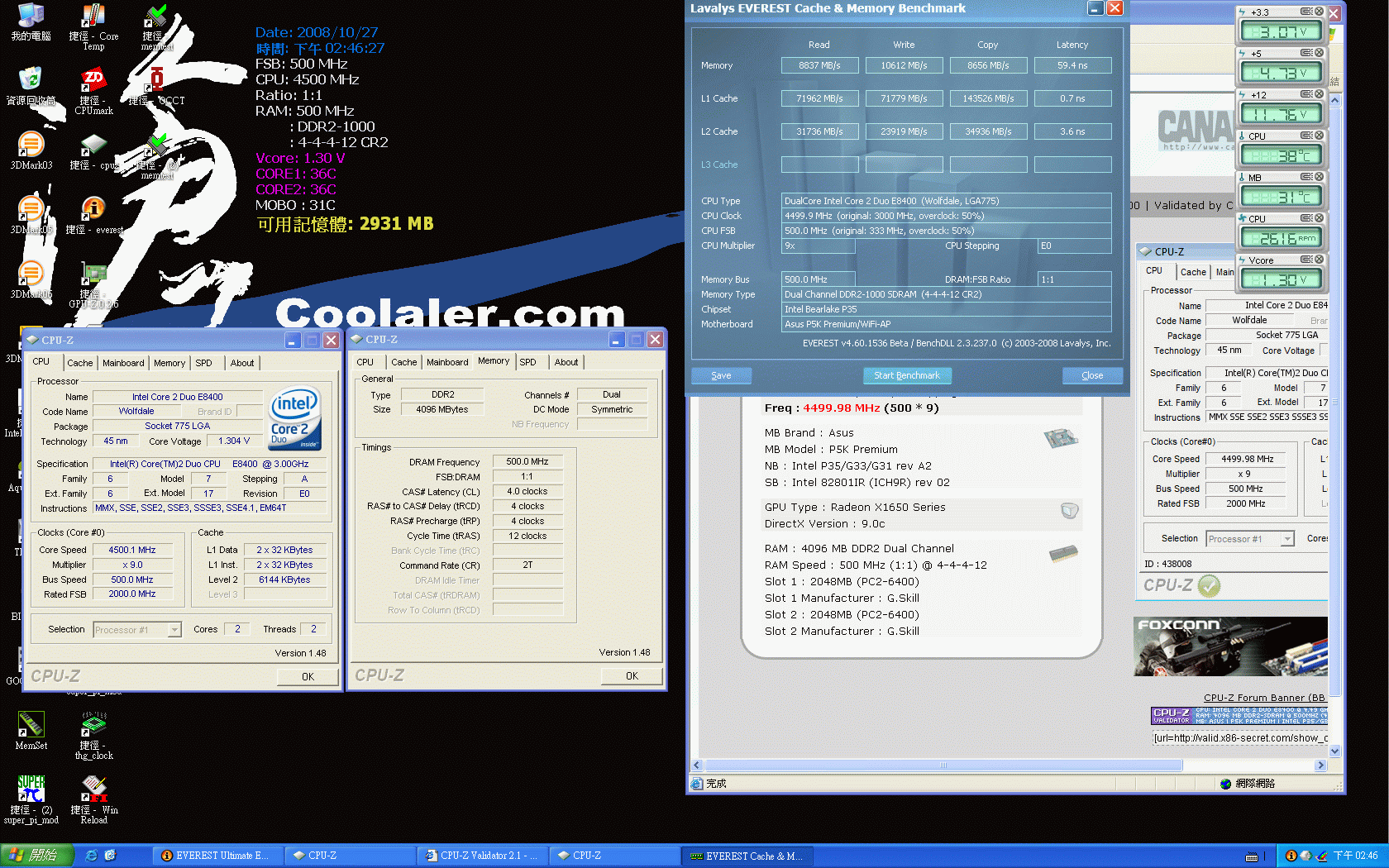Viewport: 1389px width, 868px height.
Task: Click OK in the left CPU-Z window
Action: [308, 676]
